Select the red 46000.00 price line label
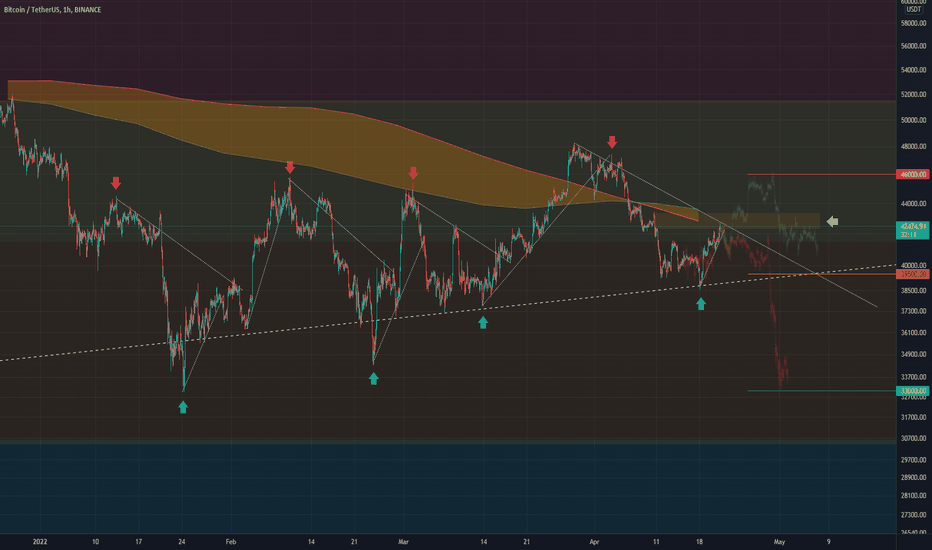Screen dimensions: 932x550 913,174
